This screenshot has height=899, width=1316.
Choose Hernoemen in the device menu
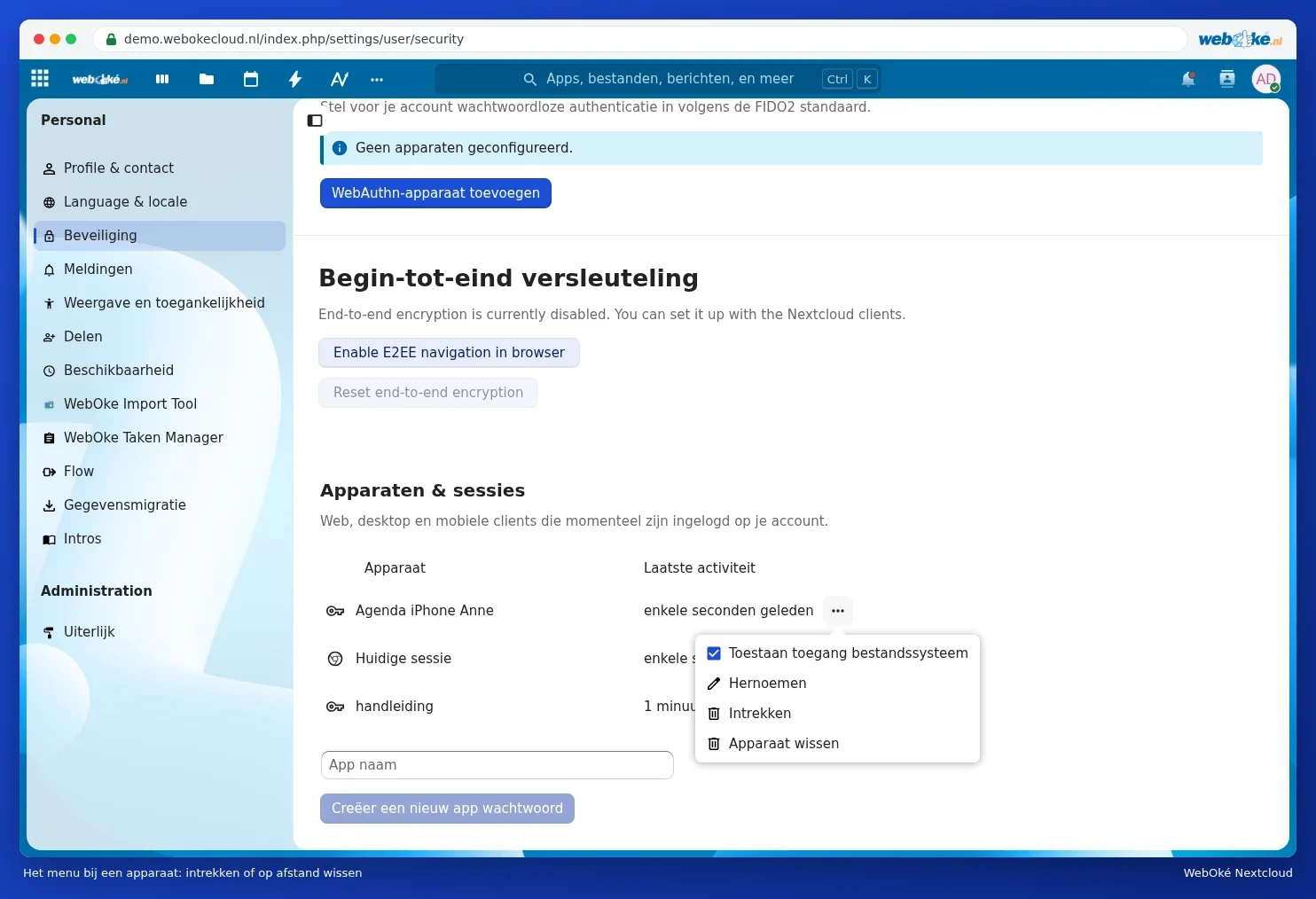[837, 684]
